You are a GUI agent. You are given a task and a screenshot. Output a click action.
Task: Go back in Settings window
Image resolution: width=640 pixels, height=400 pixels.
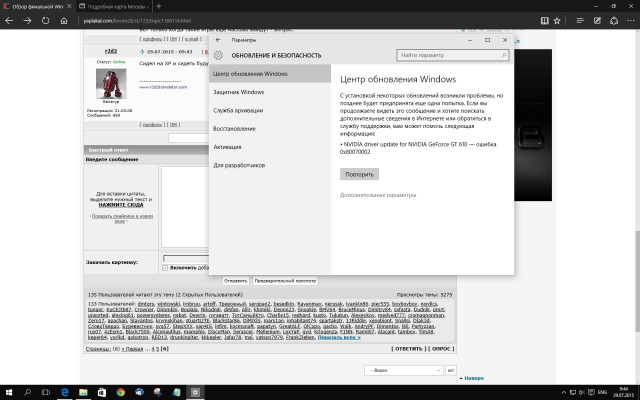(x=218, y=40)
